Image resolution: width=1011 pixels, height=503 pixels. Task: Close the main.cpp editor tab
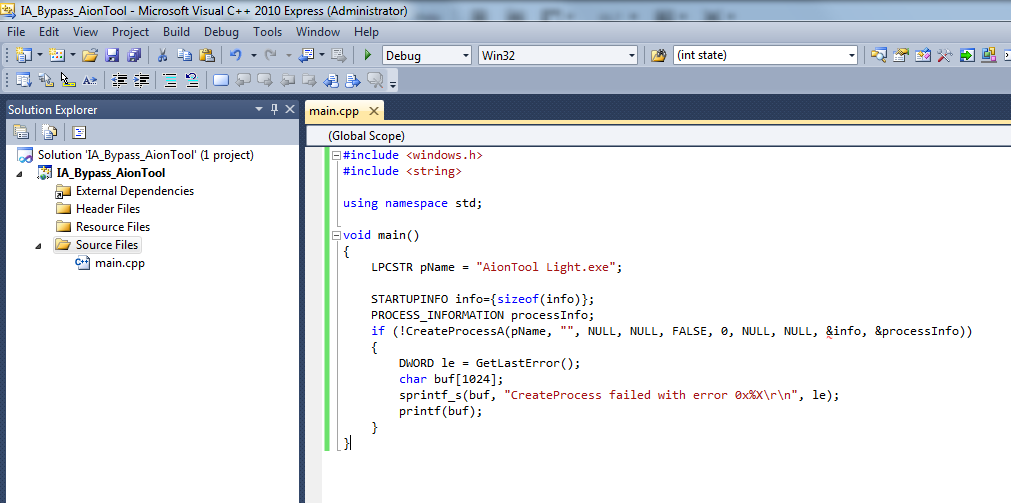(x=373, y=111)
